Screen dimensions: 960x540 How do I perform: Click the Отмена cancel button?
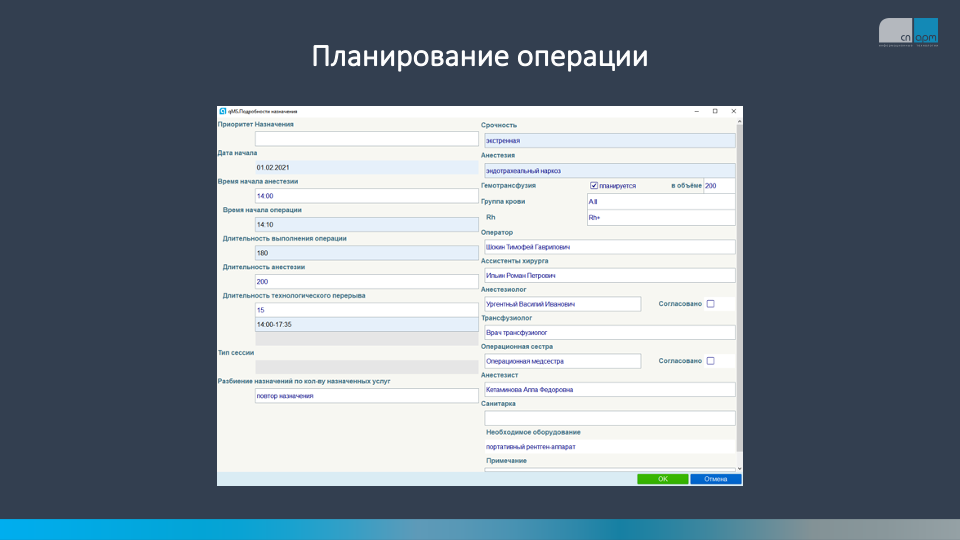pyautogui.click(x=715, y=479)
